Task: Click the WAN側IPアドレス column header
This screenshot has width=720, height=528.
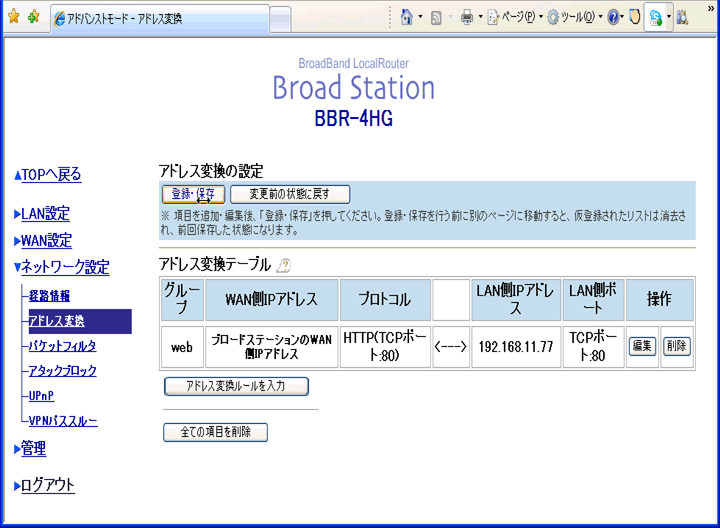Action: coord(271,299)
